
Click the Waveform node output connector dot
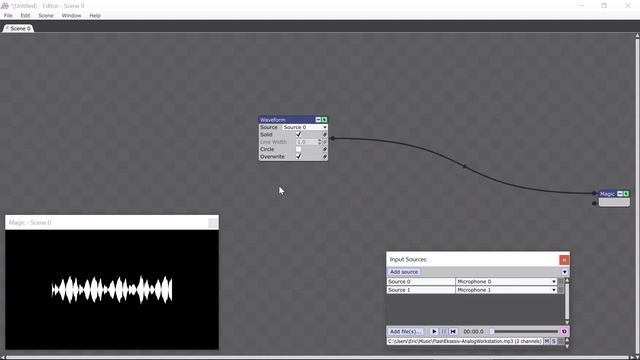(x=333, y=138)
